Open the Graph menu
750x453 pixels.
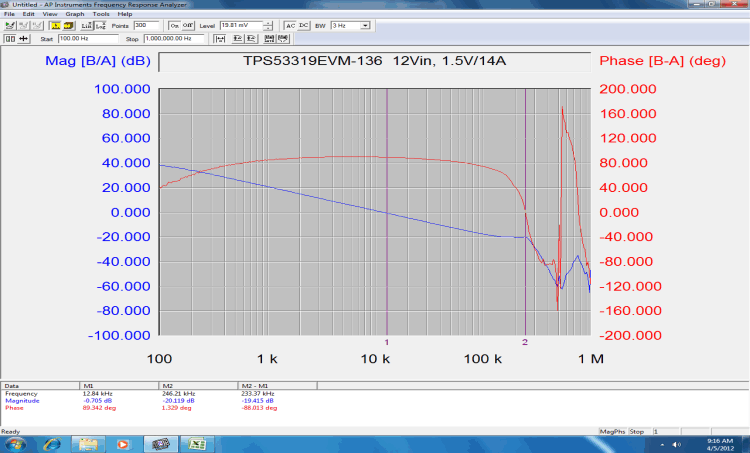74,14
